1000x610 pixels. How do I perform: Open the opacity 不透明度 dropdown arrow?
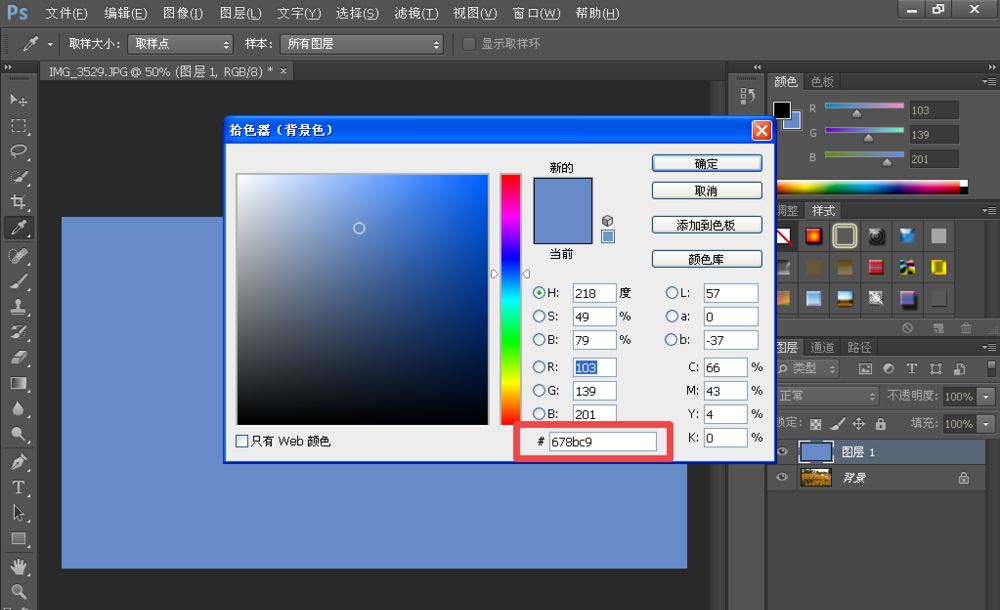pyautogui.click(x=985, y=395)
